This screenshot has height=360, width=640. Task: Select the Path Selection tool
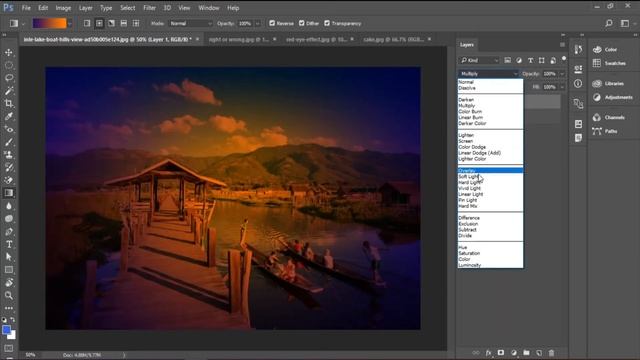click(9, 257)
